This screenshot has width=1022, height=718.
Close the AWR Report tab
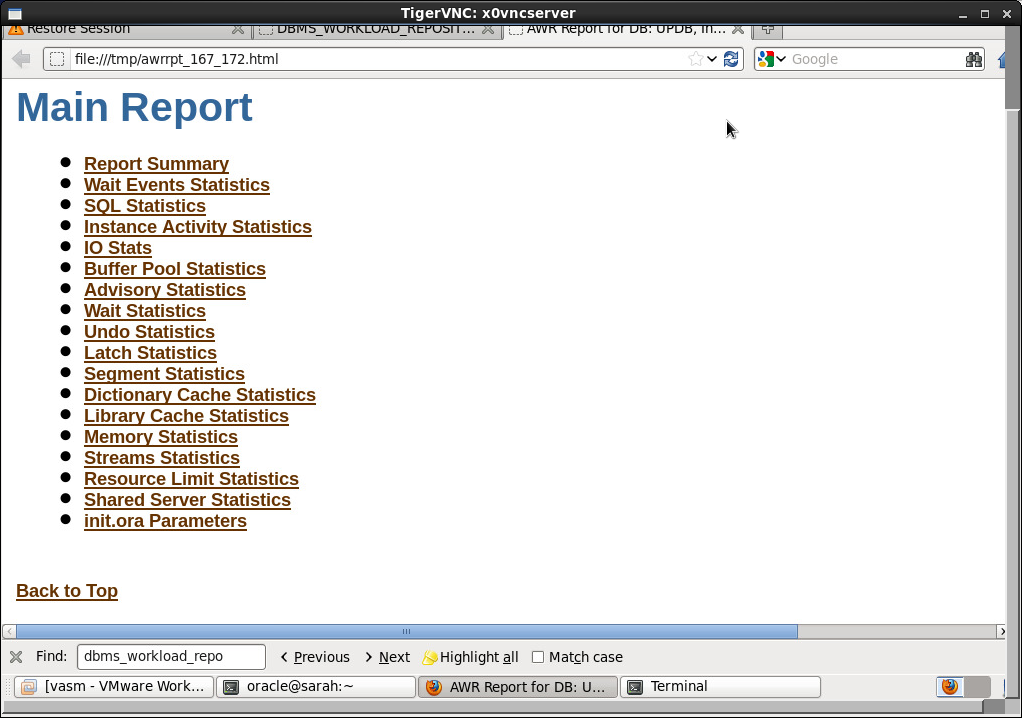pyautogui.click(x=738, y=29)
